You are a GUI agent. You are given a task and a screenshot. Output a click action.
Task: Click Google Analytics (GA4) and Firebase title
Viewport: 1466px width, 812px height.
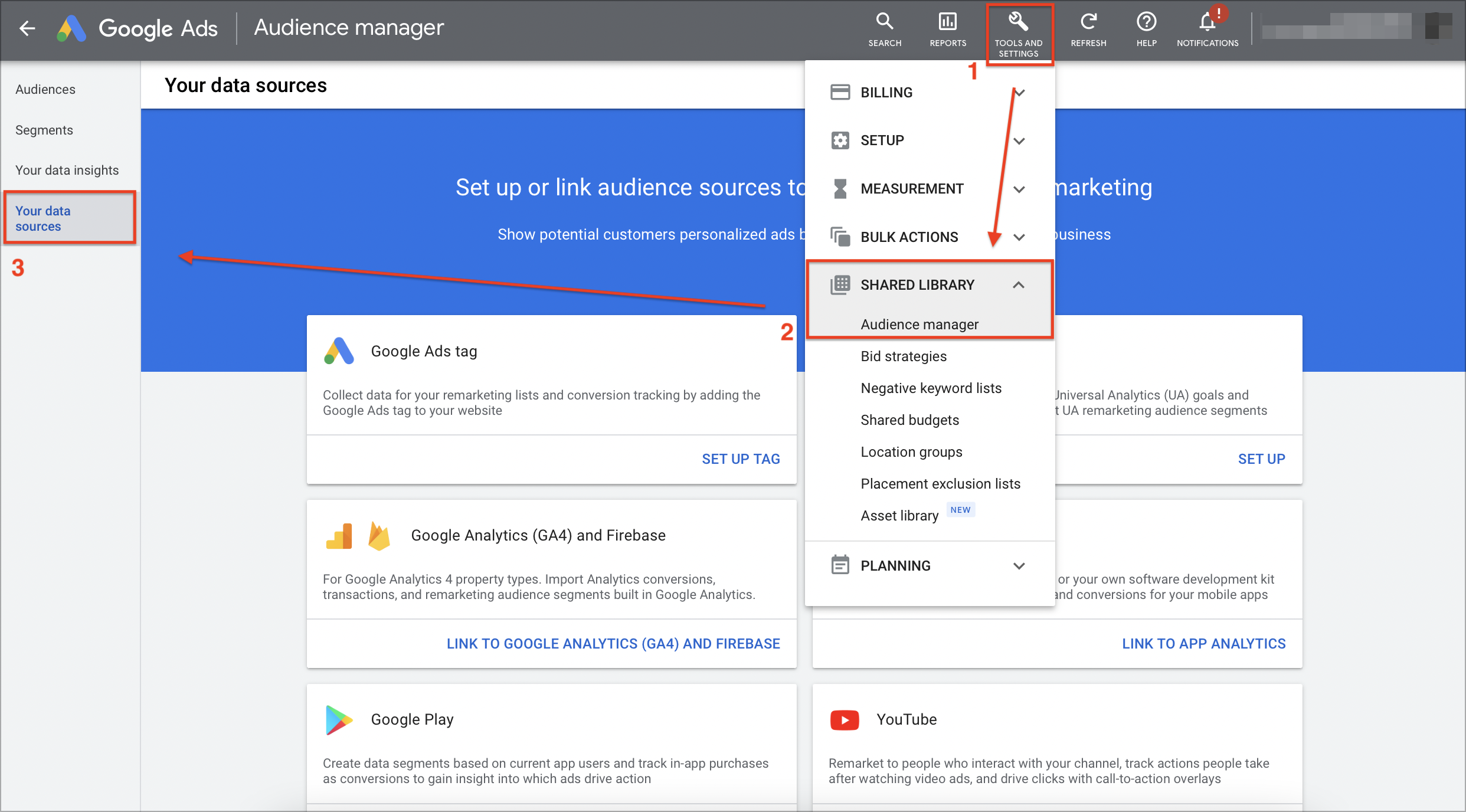(x=538, y=535)
